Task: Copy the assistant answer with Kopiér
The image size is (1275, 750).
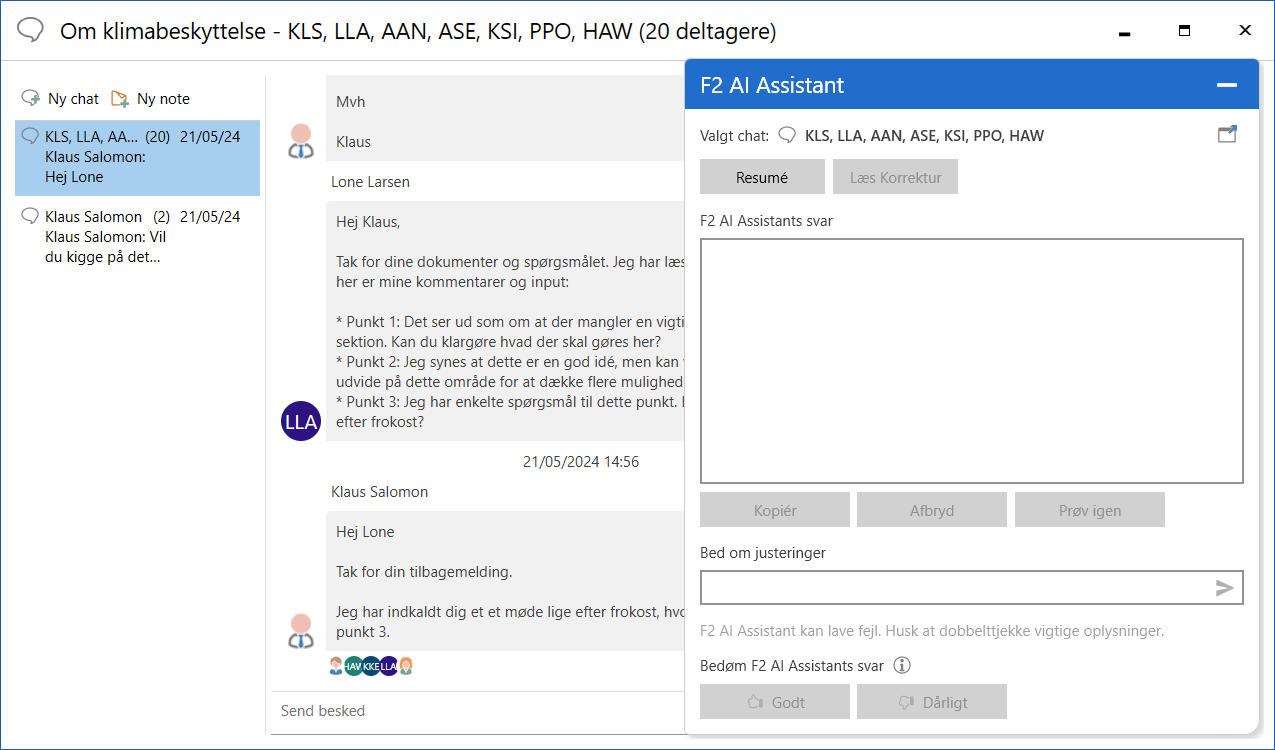Action: coord(775,510)
